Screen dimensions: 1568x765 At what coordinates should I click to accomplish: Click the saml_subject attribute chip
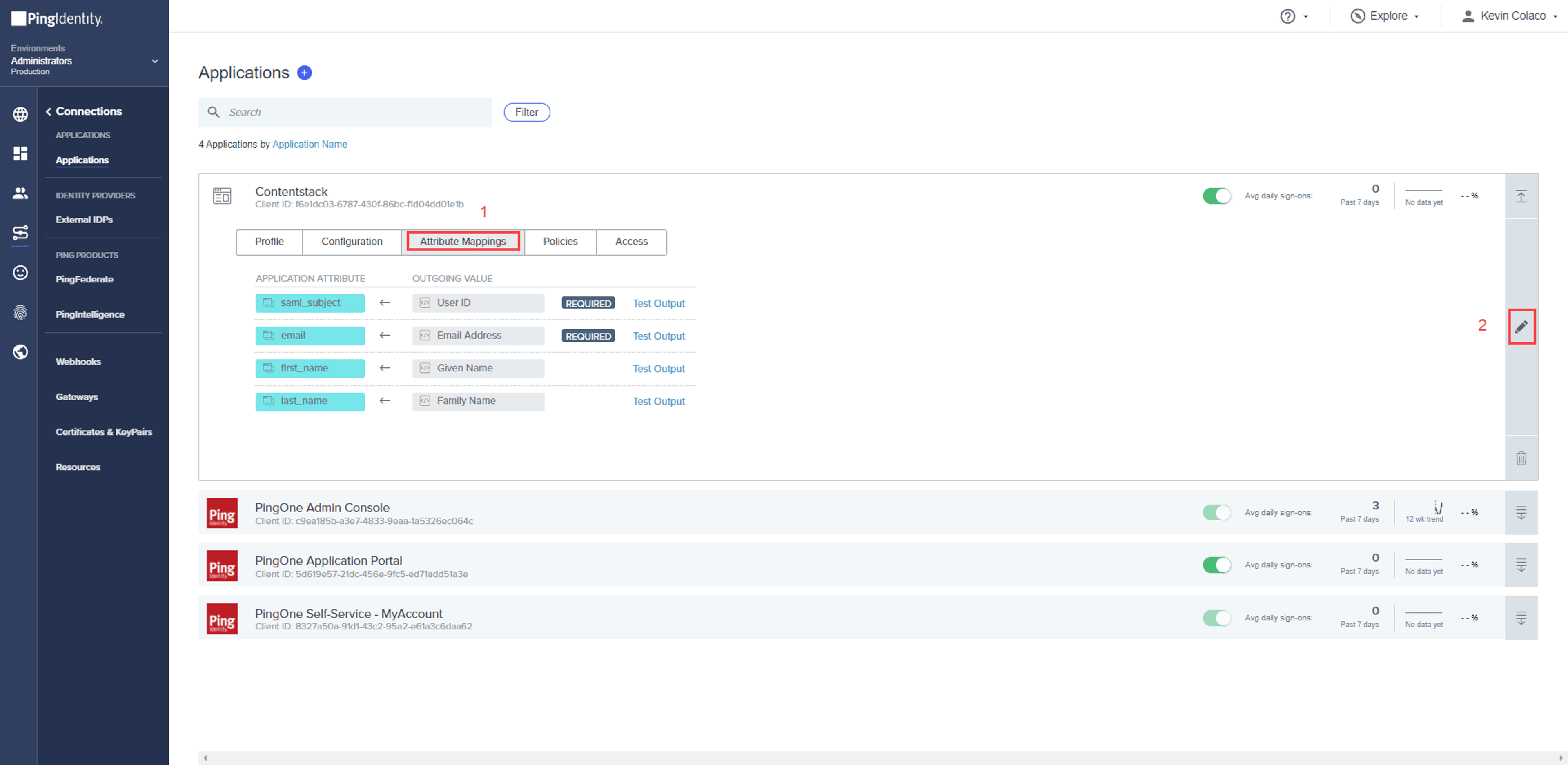point(310,303)
